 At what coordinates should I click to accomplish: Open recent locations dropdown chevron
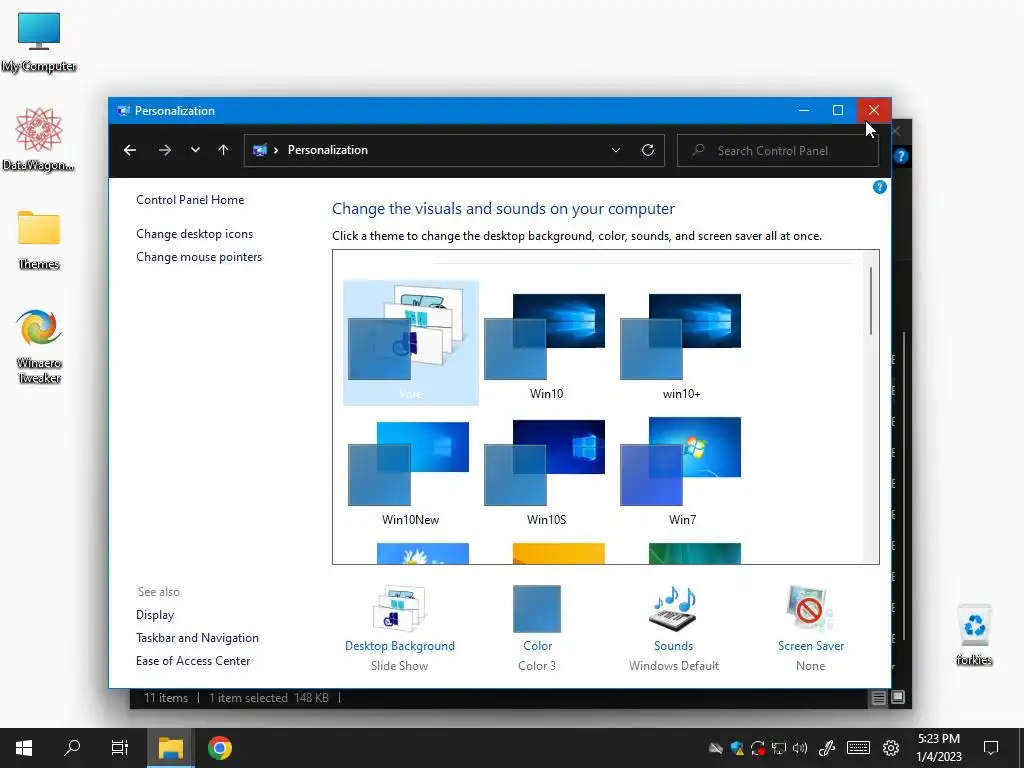coord(195,150)
